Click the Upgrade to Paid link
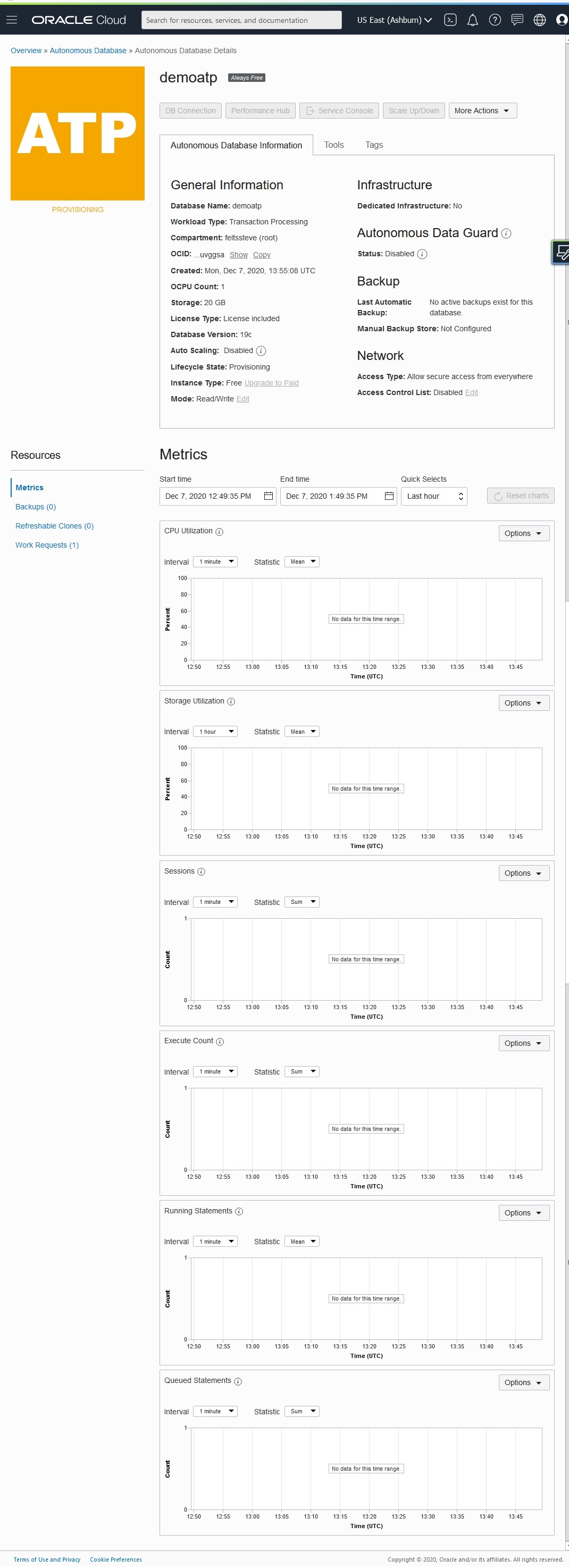 click(x=271, y=383)
